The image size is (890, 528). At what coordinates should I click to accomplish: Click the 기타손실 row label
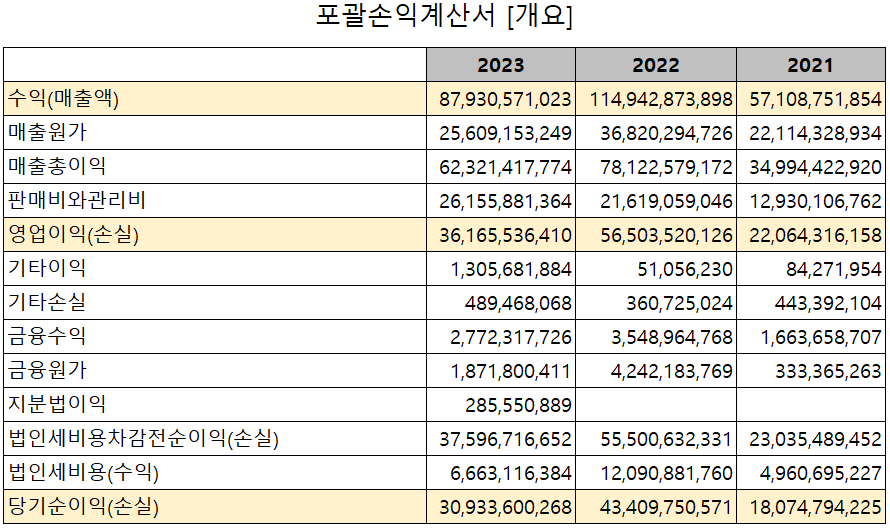click(47, 302)
